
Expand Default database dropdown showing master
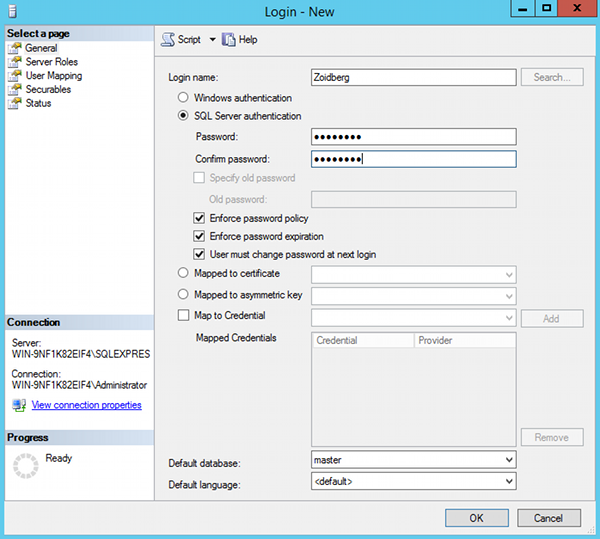414,460
